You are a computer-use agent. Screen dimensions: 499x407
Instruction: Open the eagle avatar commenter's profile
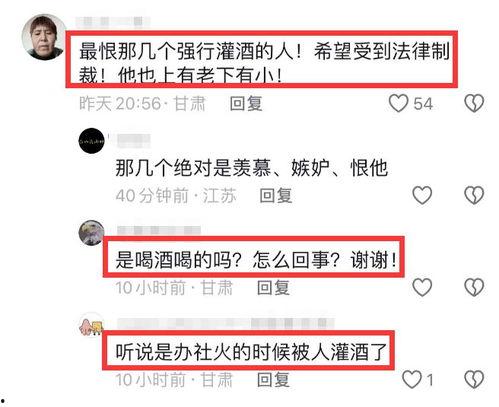(x=91, y=233)
